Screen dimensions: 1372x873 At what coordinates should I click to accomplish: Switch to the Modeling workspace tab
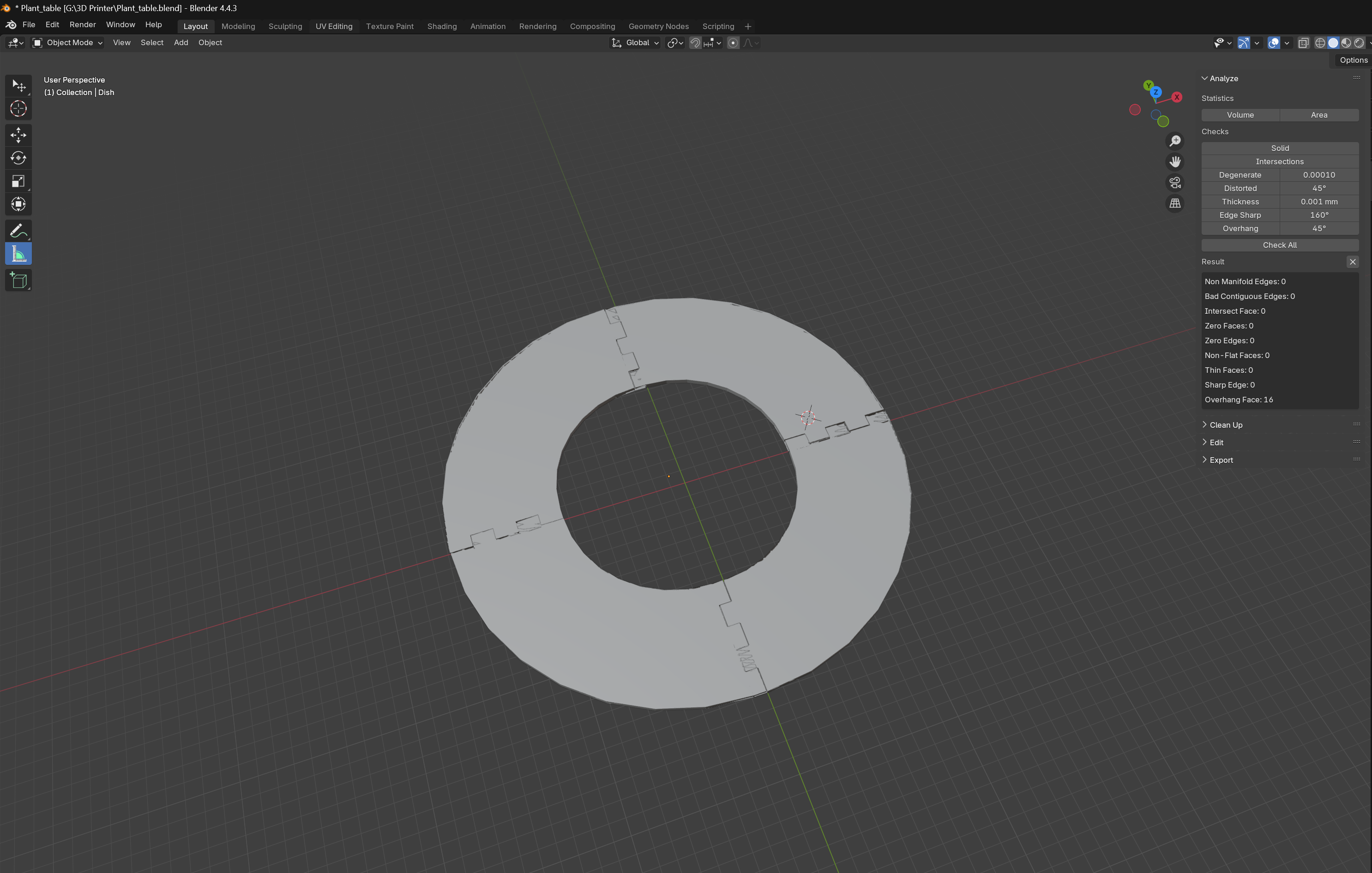click(238, 26)
